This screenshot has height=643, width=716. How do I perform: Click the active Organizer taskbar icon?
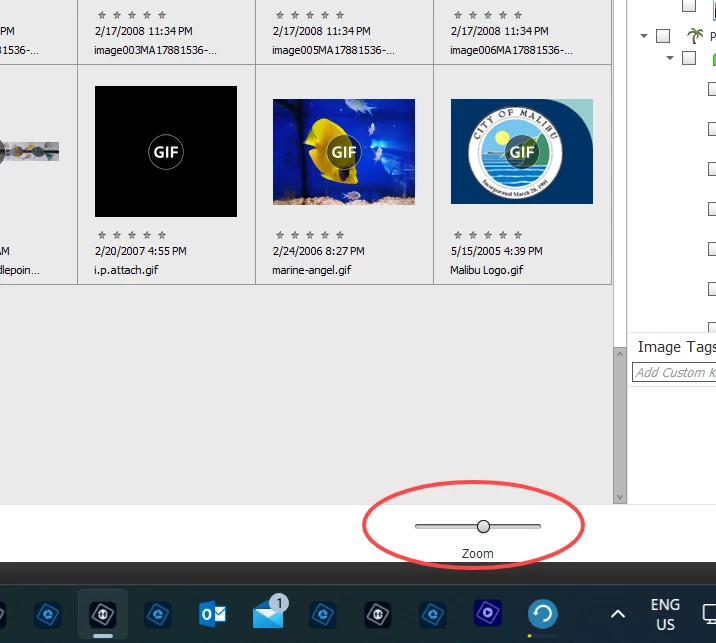pyautogui.click(x=103, y=614)
